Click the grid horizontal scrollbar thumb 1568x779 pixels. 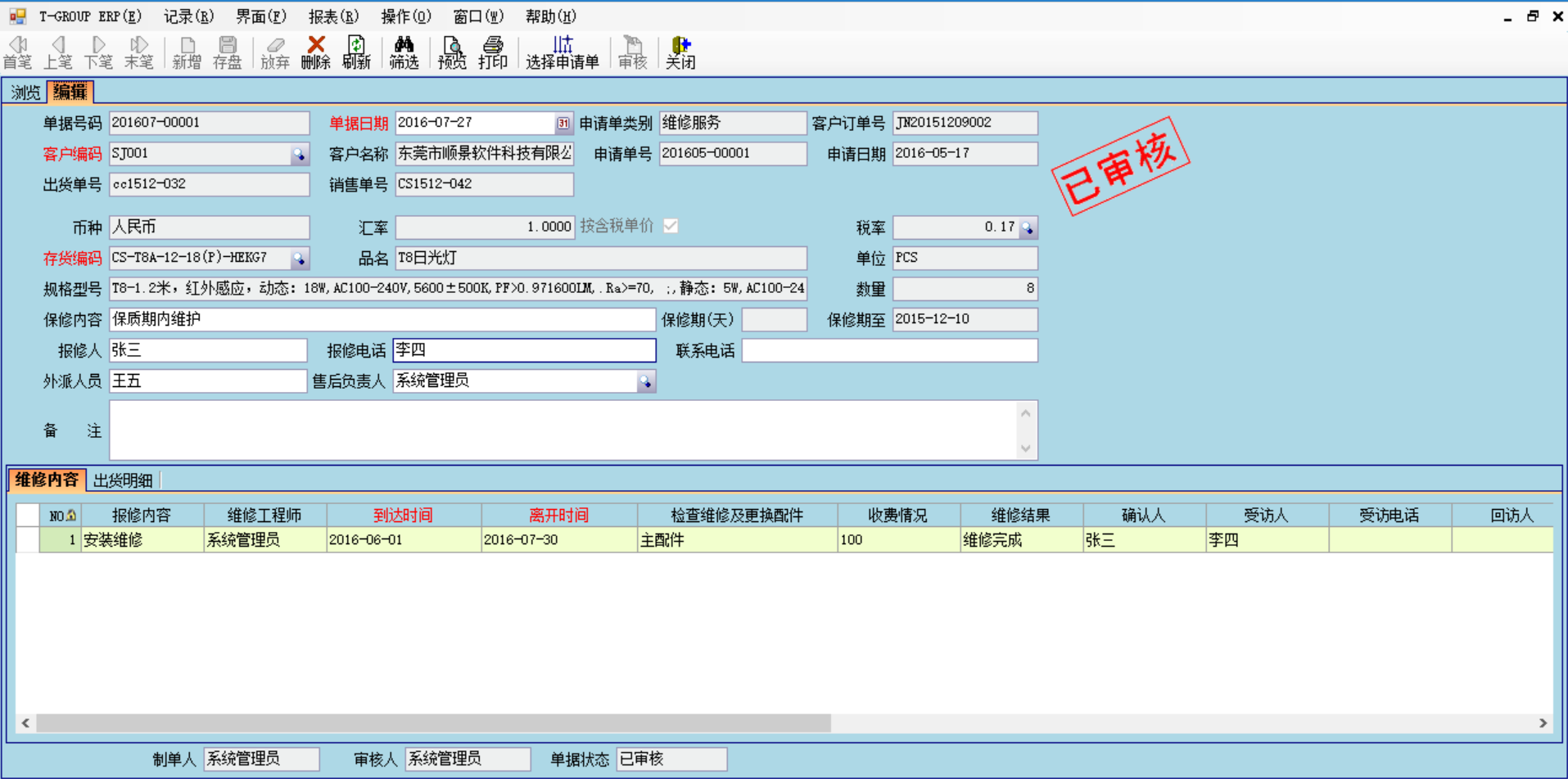point(434,723)
